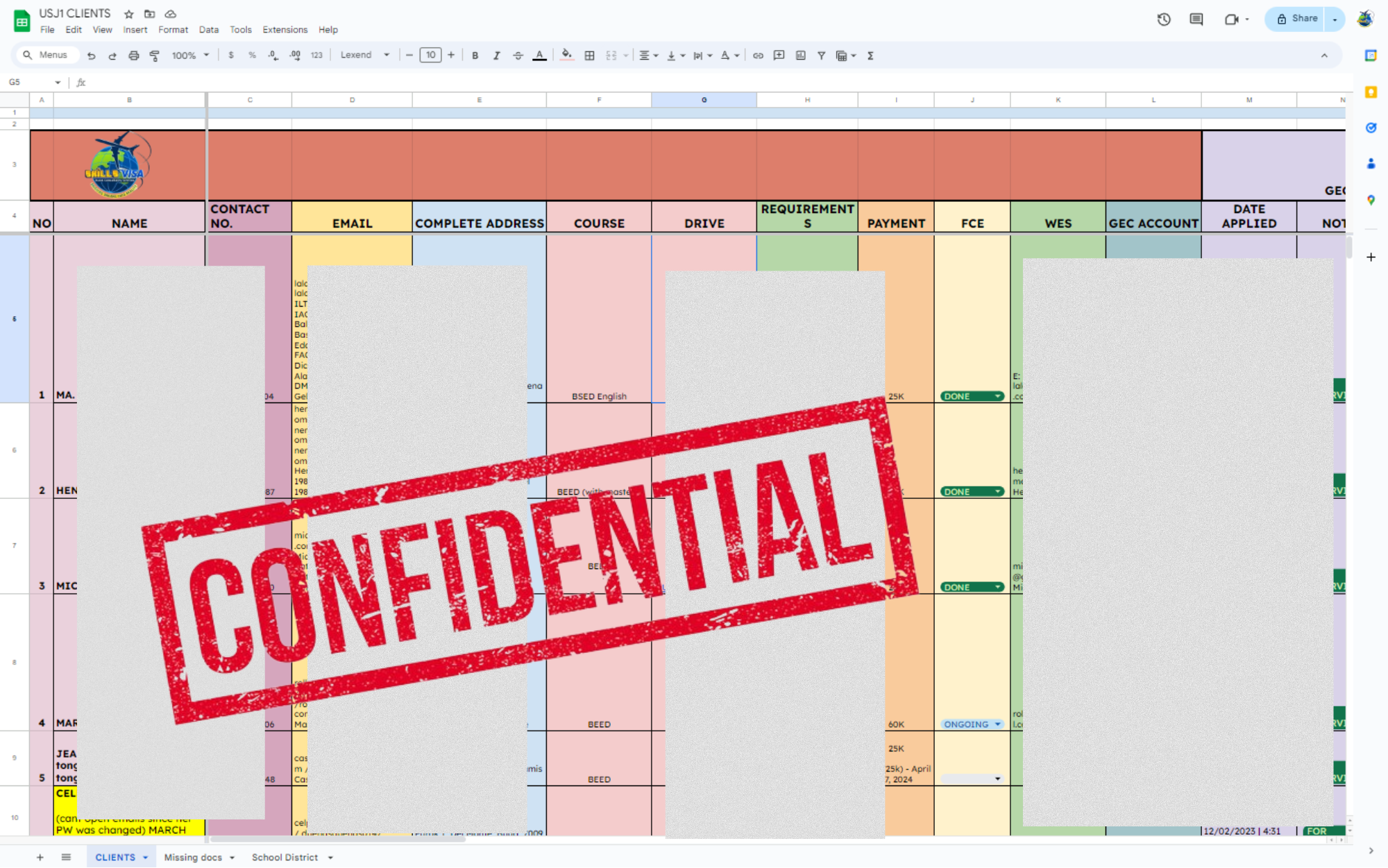Click the insert link icon
This screenshot has height=868, width=1388.
click(x=758, y=56)
